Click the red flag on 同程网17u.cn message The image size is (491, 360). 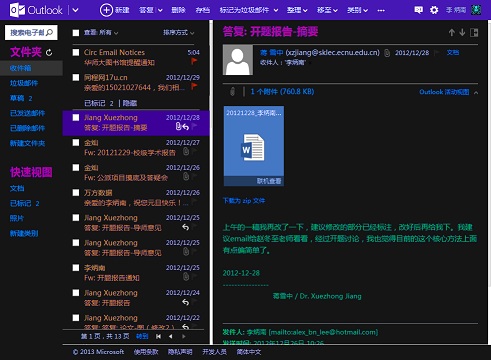[x=194, y=86]
